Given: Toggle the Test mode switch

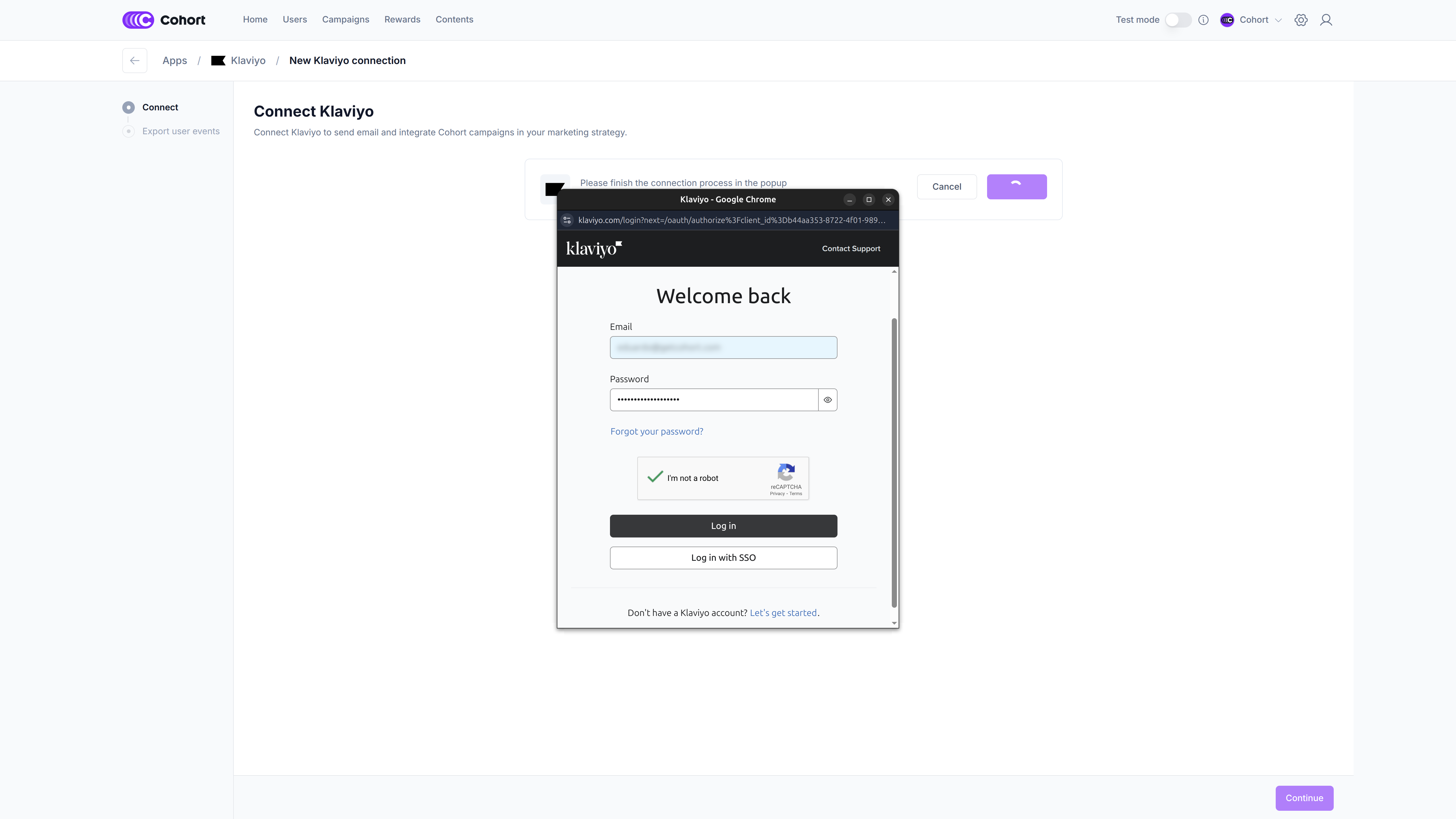Looking at the screenshot, I should coord(1178,20).
